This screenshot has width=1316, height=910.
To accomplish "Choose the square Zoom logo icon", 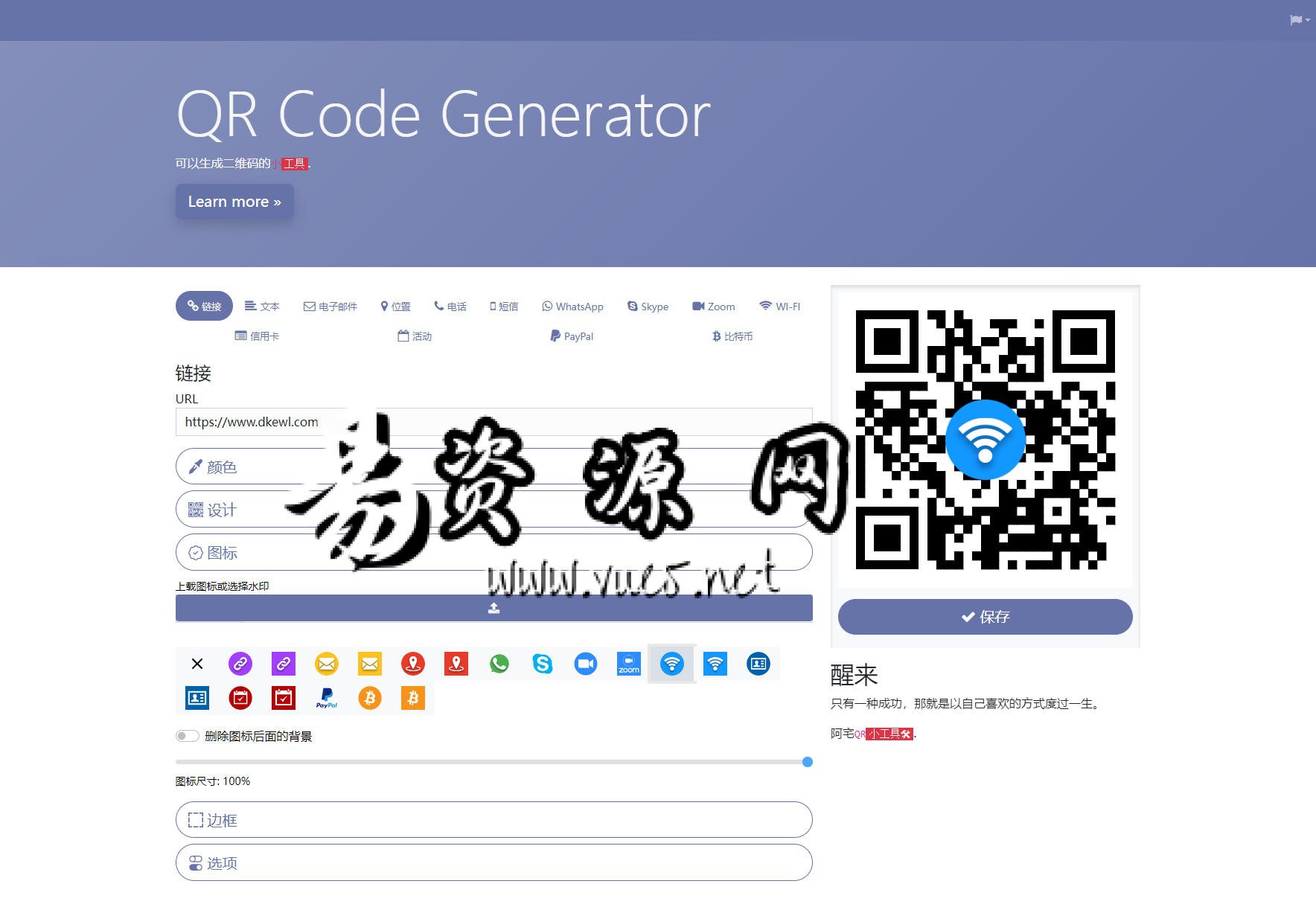I will [629, 664].
